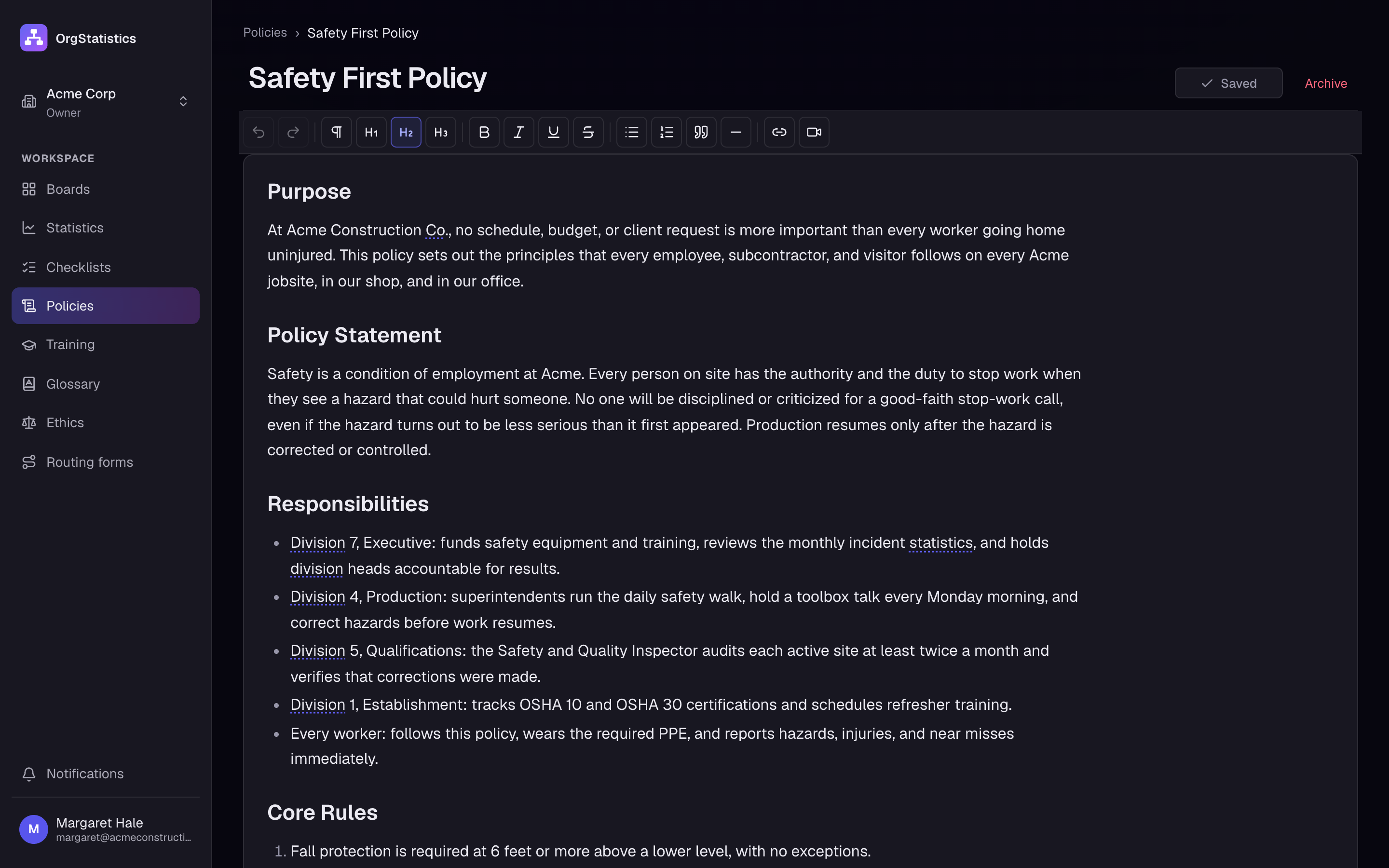Open the Acme Corp organization switcher
Image resolution: width=1389 pixels, height=868 pixels.
coord(106,102)
